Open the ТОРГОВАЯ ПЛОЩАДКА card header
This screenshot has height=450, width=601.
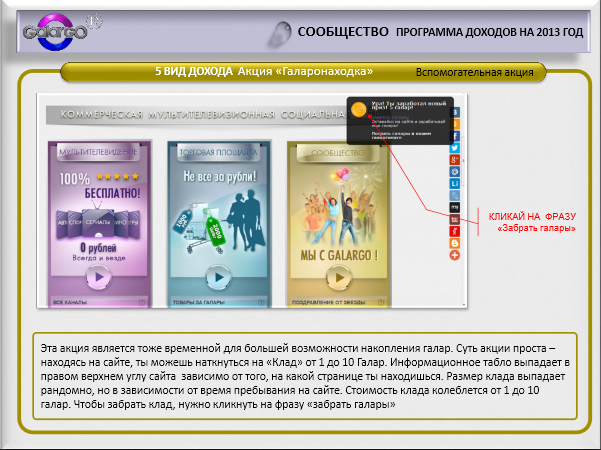[218, 152]
